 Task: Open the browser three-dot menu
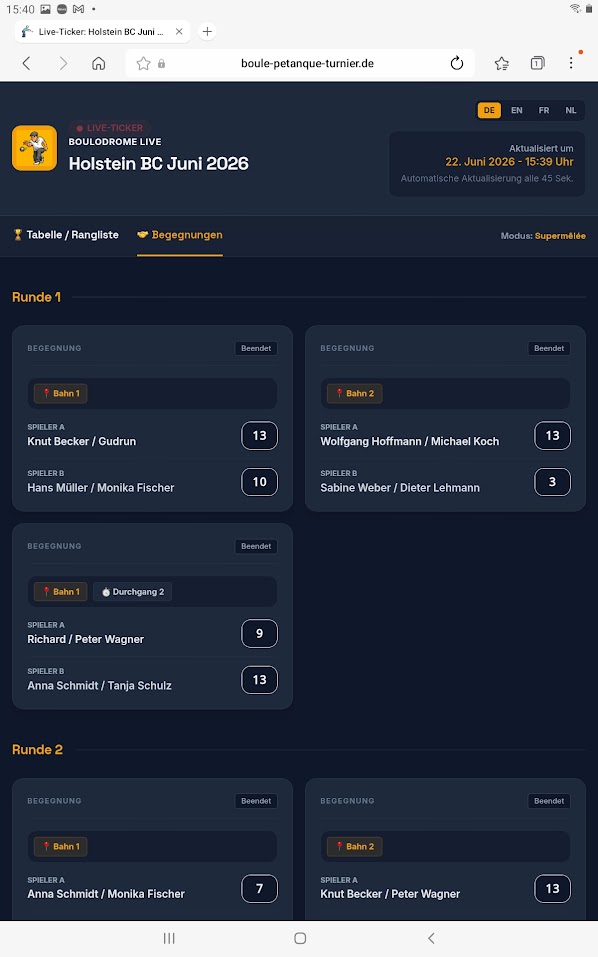(x=571, y=63)
